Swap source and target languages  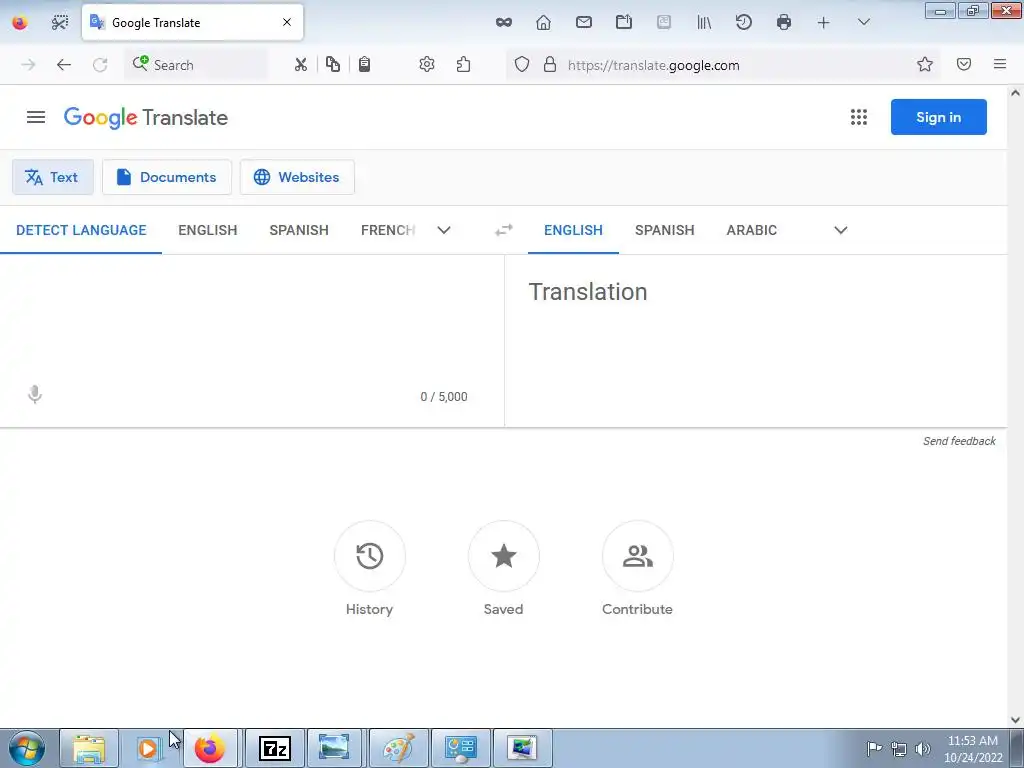pyautogui.click(x=504, y=230)
